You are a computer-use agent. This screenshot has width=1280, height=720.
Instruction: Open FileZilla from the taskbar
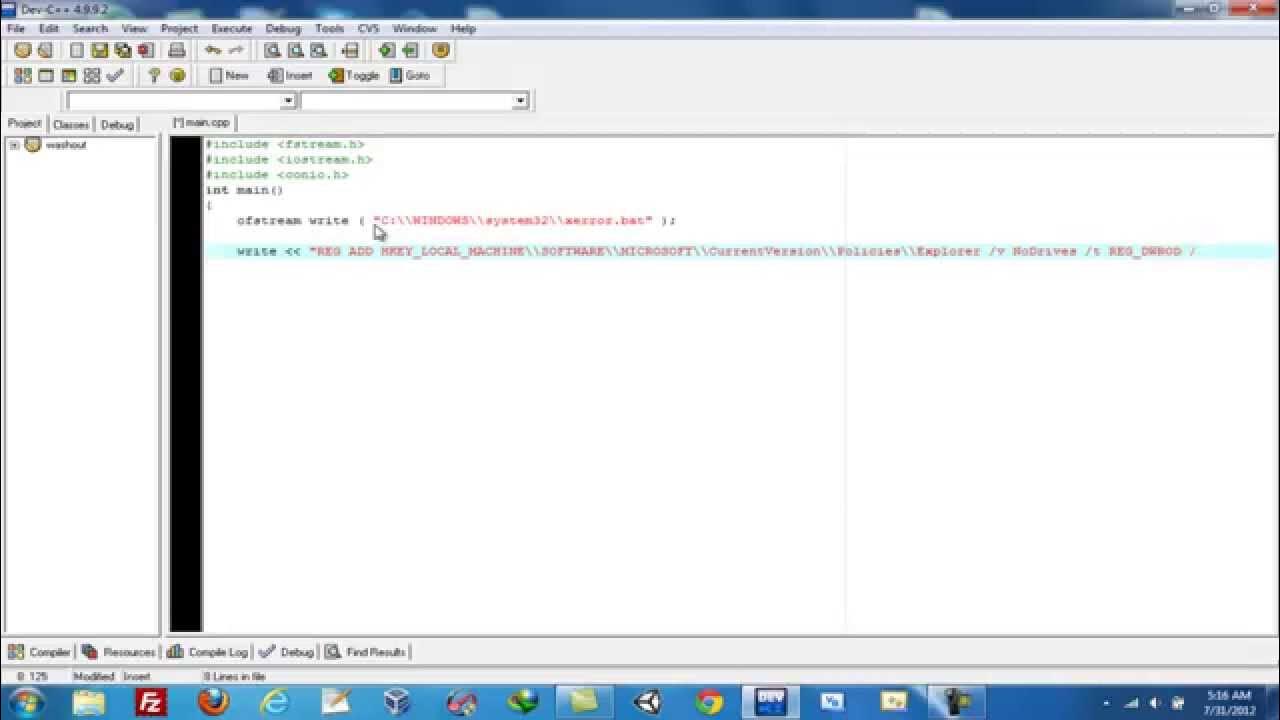click(151, 702)
